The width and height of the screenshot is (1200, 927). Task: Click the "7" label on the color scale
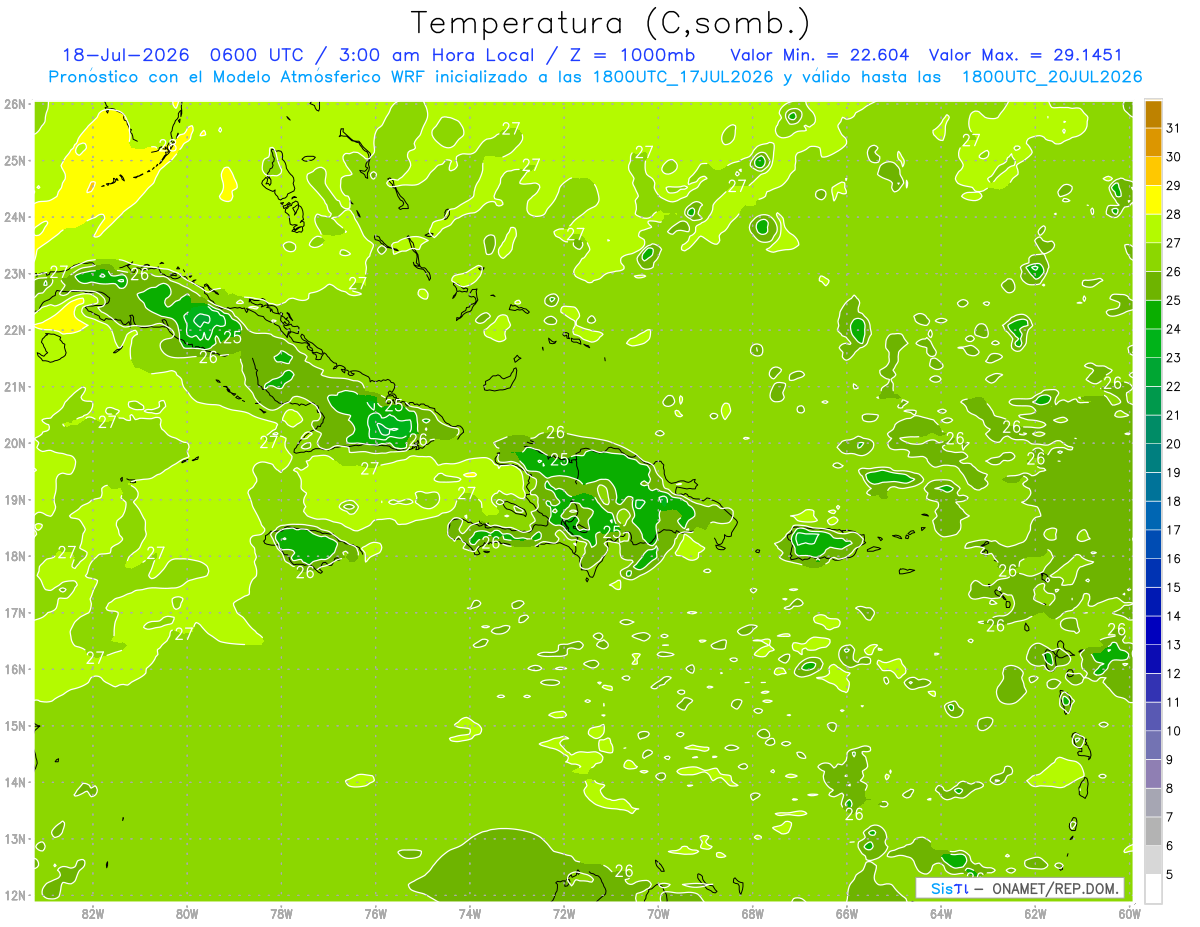coord(1170,817)
